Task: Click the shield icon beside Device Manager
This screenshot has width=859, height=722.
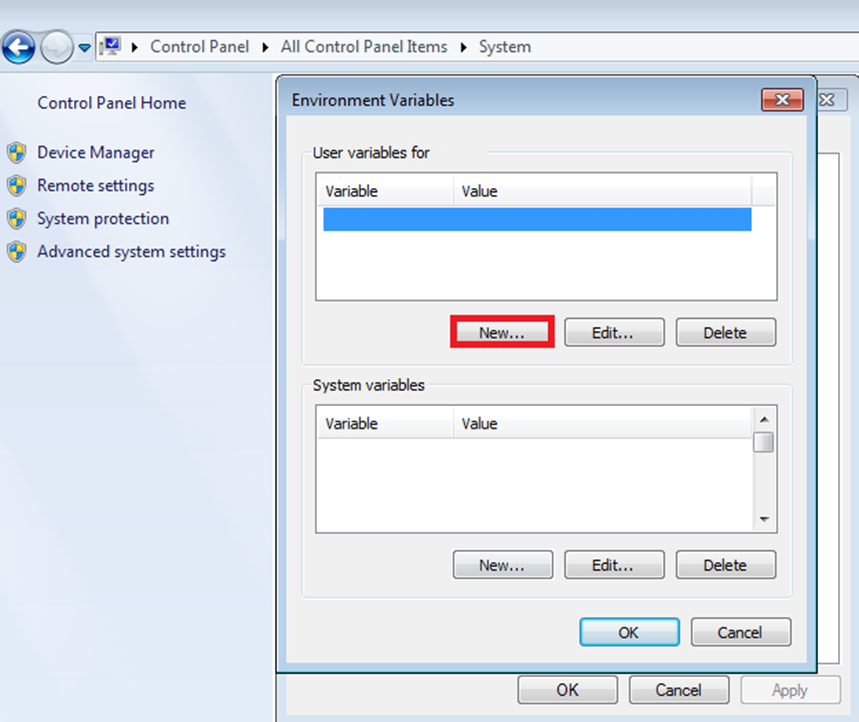Action: pos(16,153)
